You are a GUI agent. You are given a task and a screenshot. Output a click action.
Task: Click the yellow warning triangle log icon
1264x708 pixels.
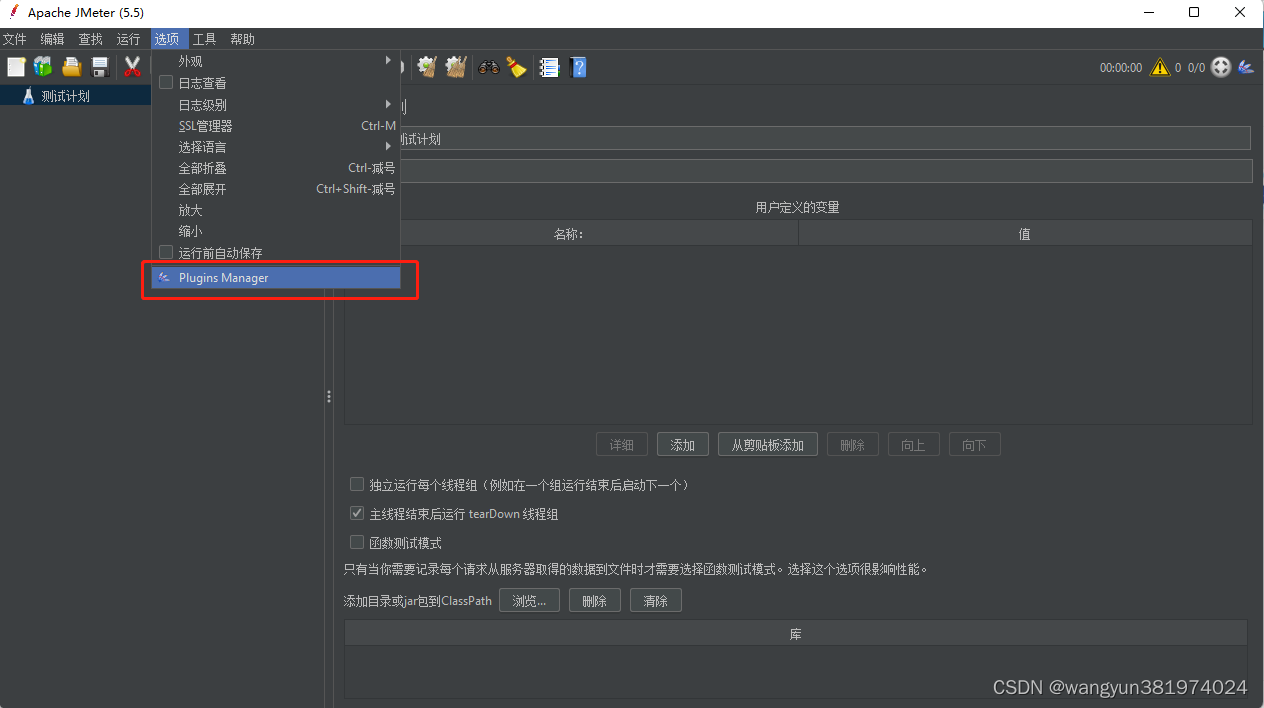tap(1160, 67)
